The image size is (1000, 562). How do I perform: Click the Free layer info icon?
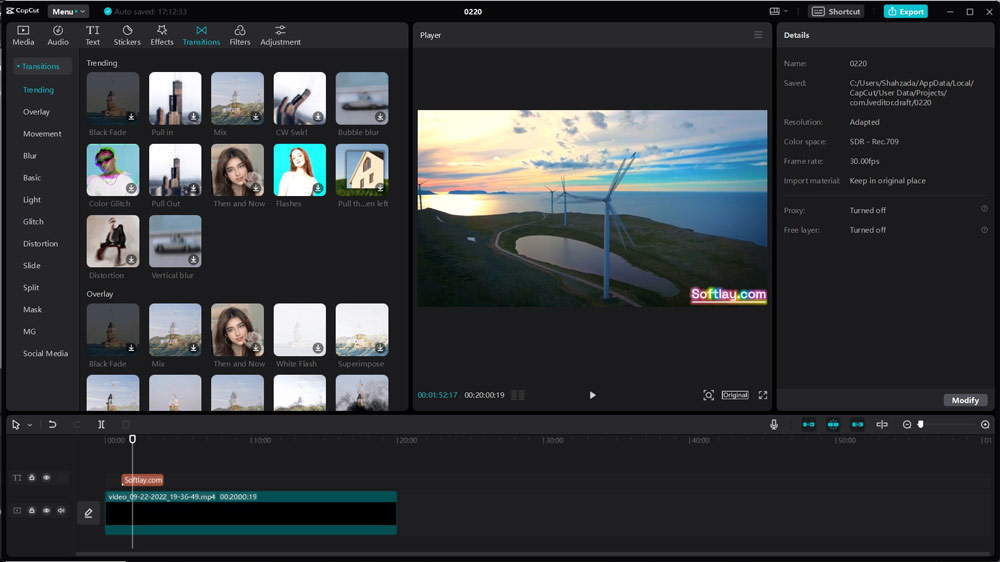[984, 230]
